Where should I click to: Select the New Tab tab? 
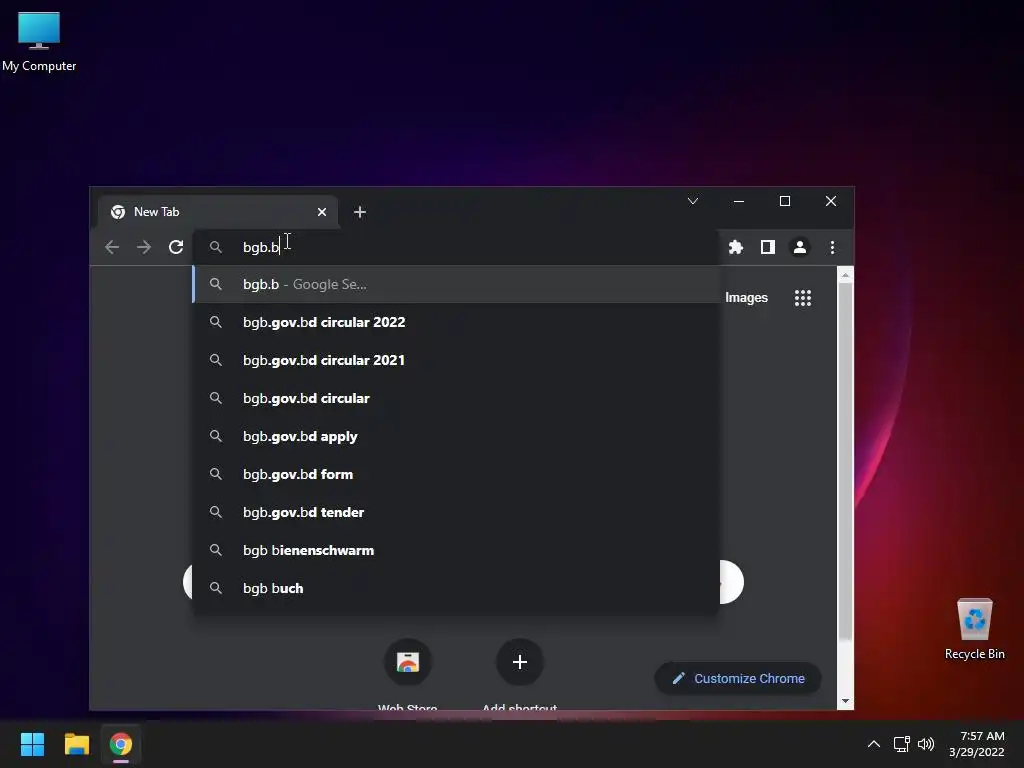click(x=217, y=212)
